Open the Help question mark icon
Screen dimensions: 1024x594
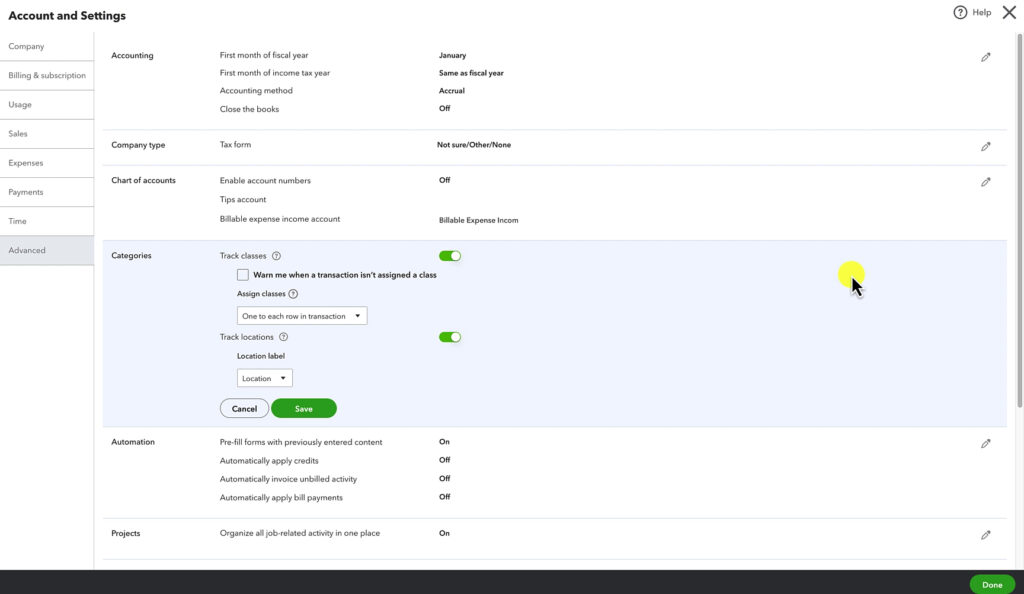960,12
